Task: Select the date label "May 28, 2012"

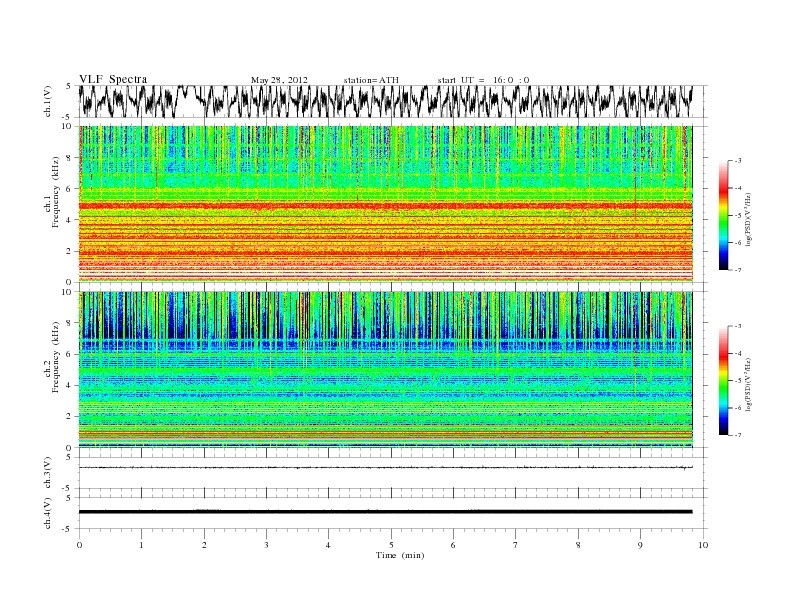Action: click(x=279, y=80)
